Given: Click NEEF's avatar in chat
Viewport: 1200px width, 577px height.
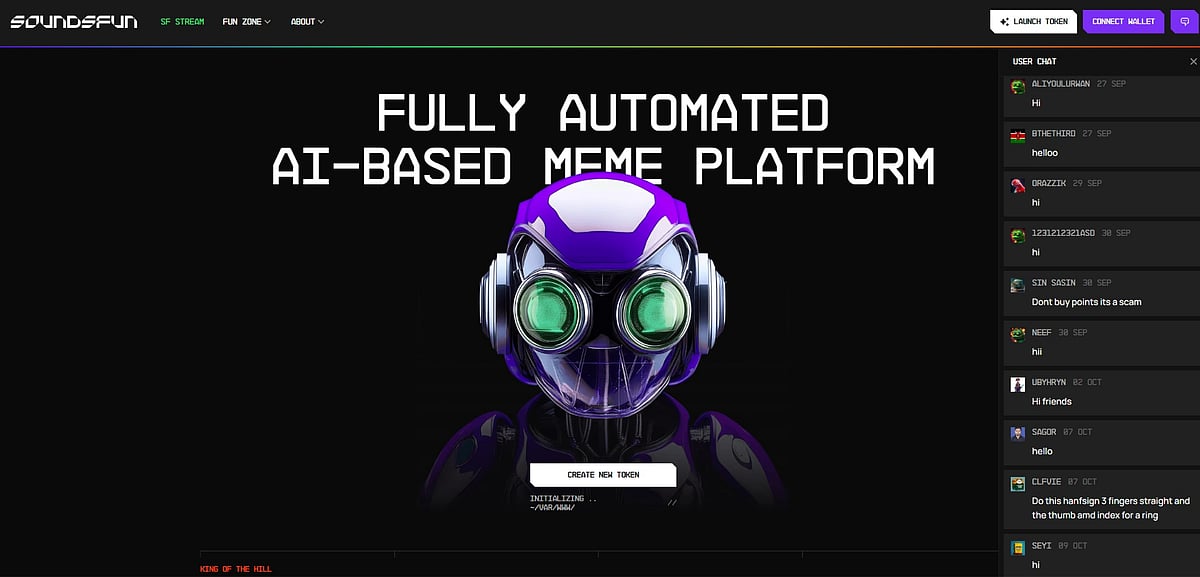Looking at the screenshot, I should [1017, 335].
